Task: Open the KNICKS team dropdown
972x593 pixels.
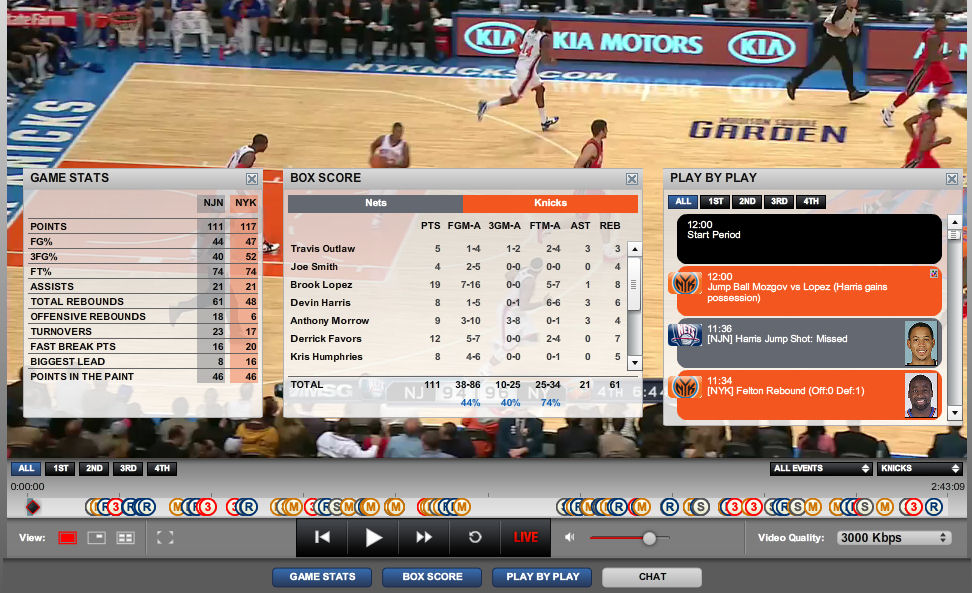Action: click(x=918, y=468)
